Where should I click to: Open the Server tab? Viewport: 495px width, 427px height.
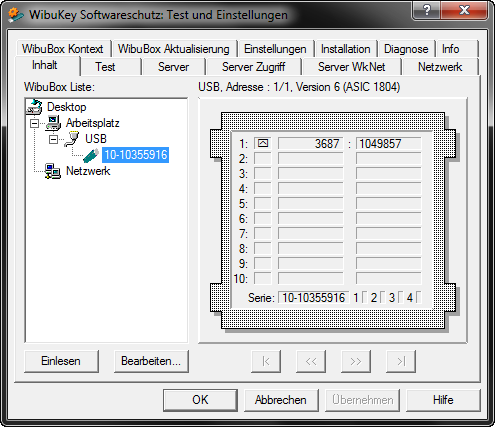pos(173,67)
